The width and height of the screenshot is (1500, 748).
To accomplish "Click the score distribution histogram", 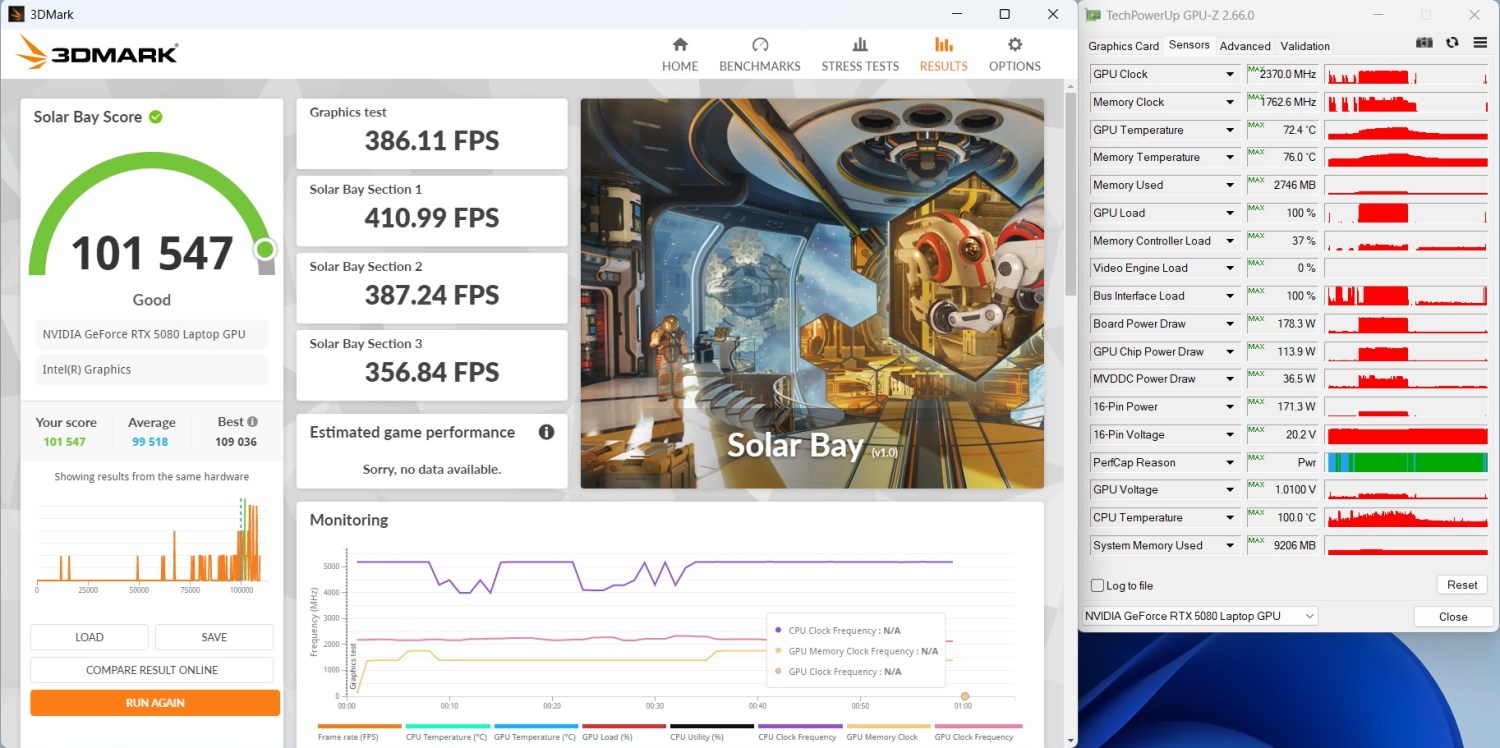I will point(148,540).
